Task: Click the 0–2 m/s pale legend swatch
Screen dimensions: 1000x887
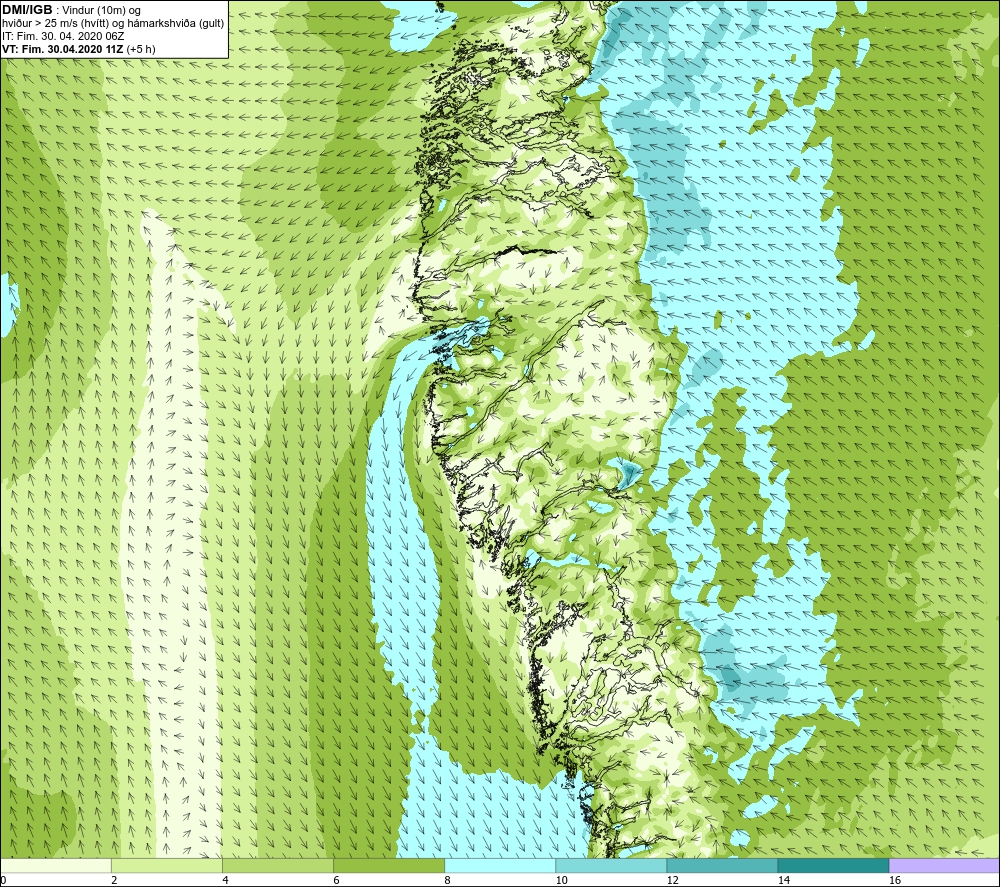Action: [56, 866]
